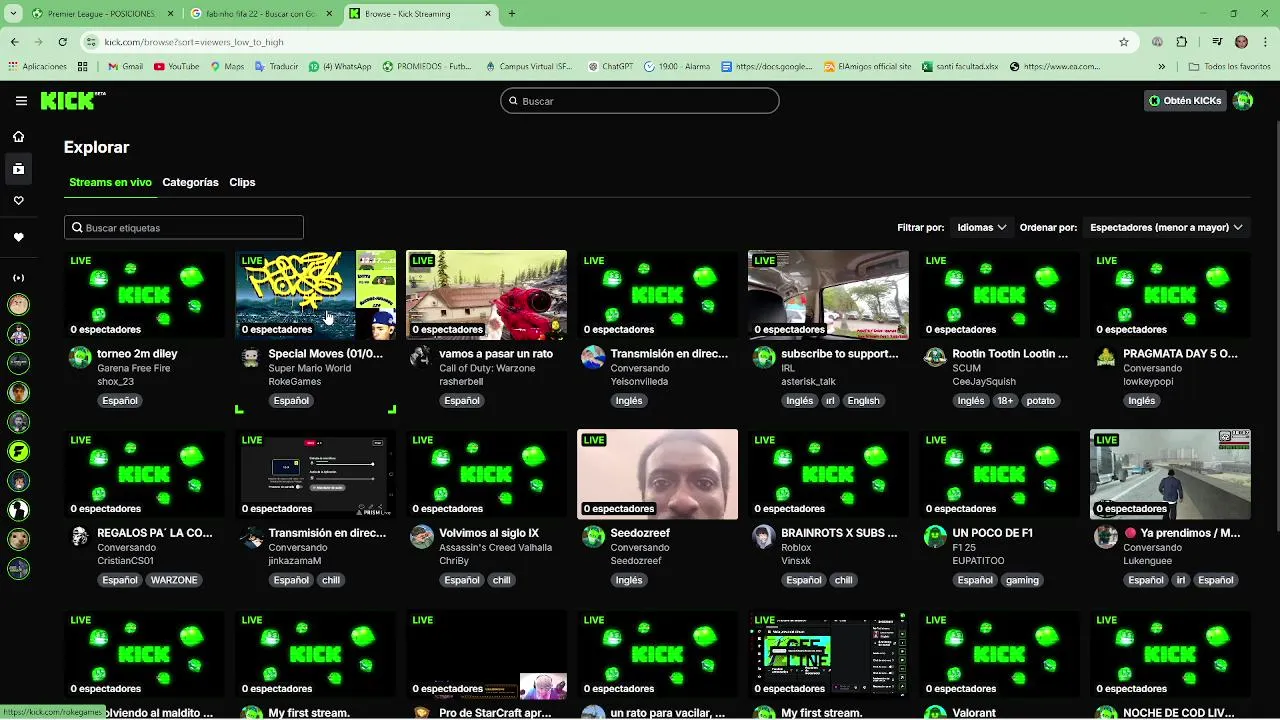Open the Espectadores (menor a mayor) sort dropdown
Screen dimensions: 1280x720
click(1166, 227)
